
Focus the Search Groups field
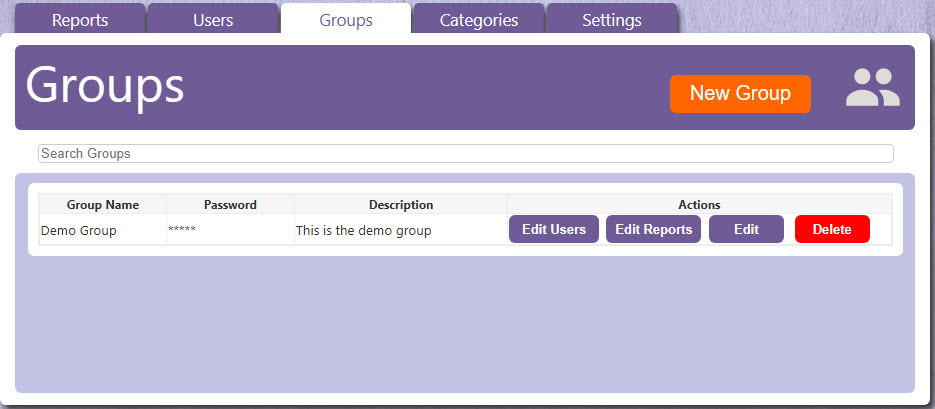pos(466,153)
